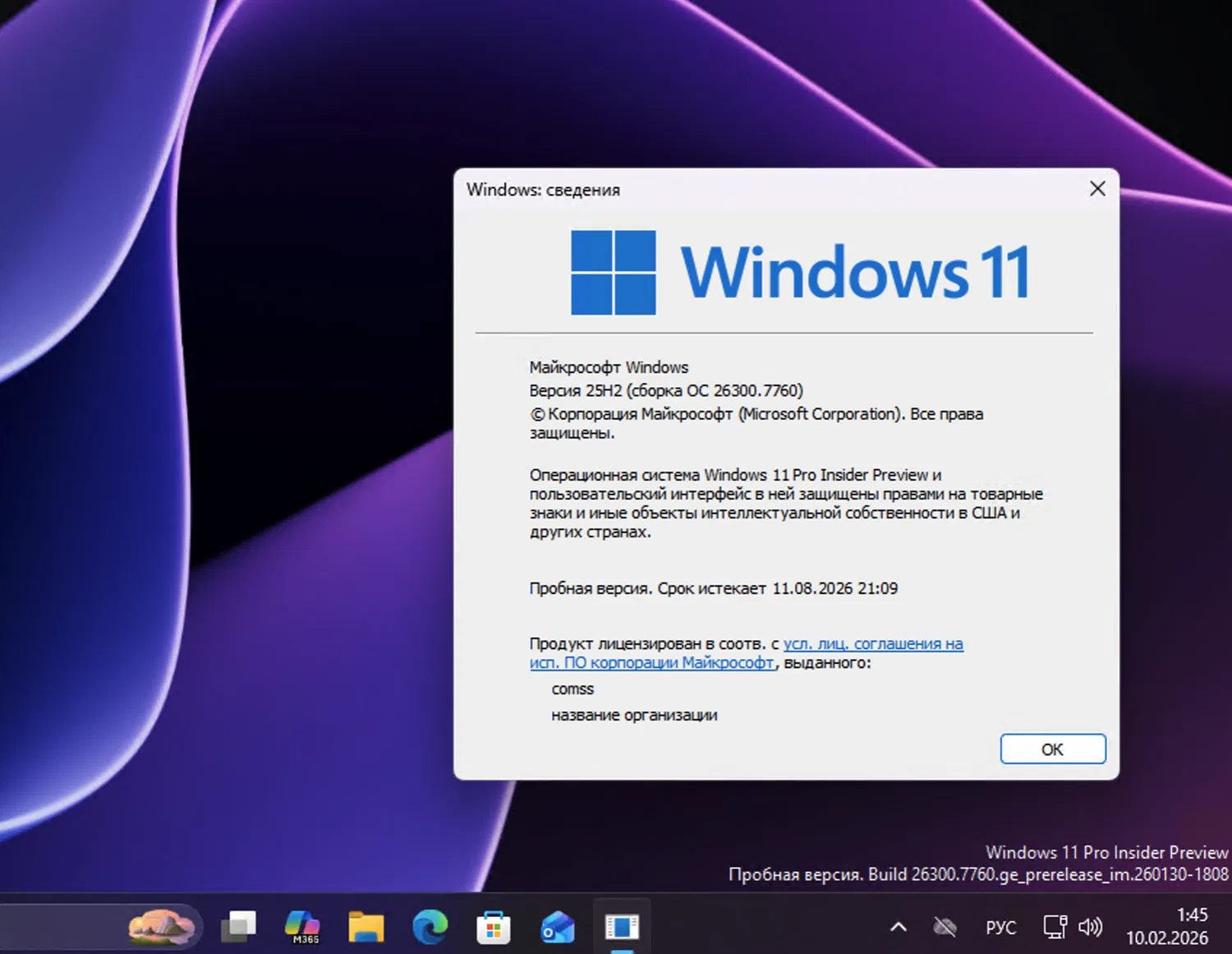Screen dimensions: 1232x954
Task: Select the active winver window on the taskbar
Action: tap(622, 926)
